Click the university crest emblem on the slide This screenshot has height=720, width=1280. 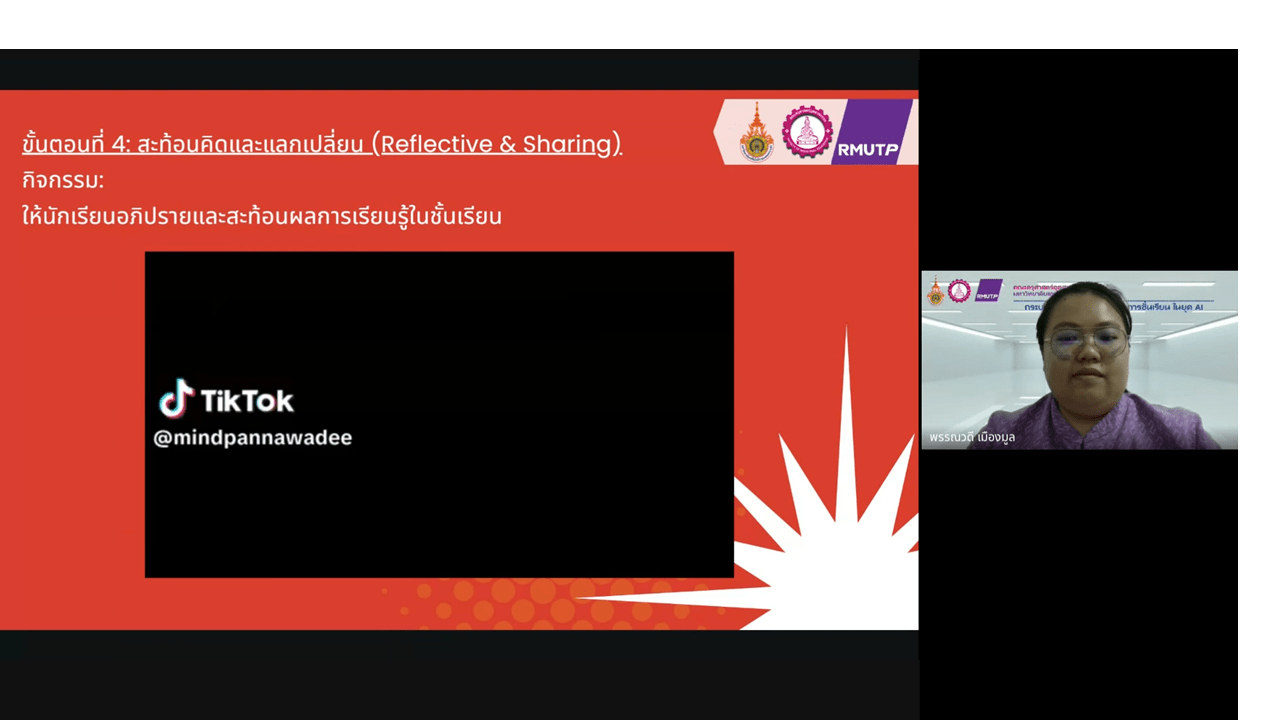click(756, 134)
